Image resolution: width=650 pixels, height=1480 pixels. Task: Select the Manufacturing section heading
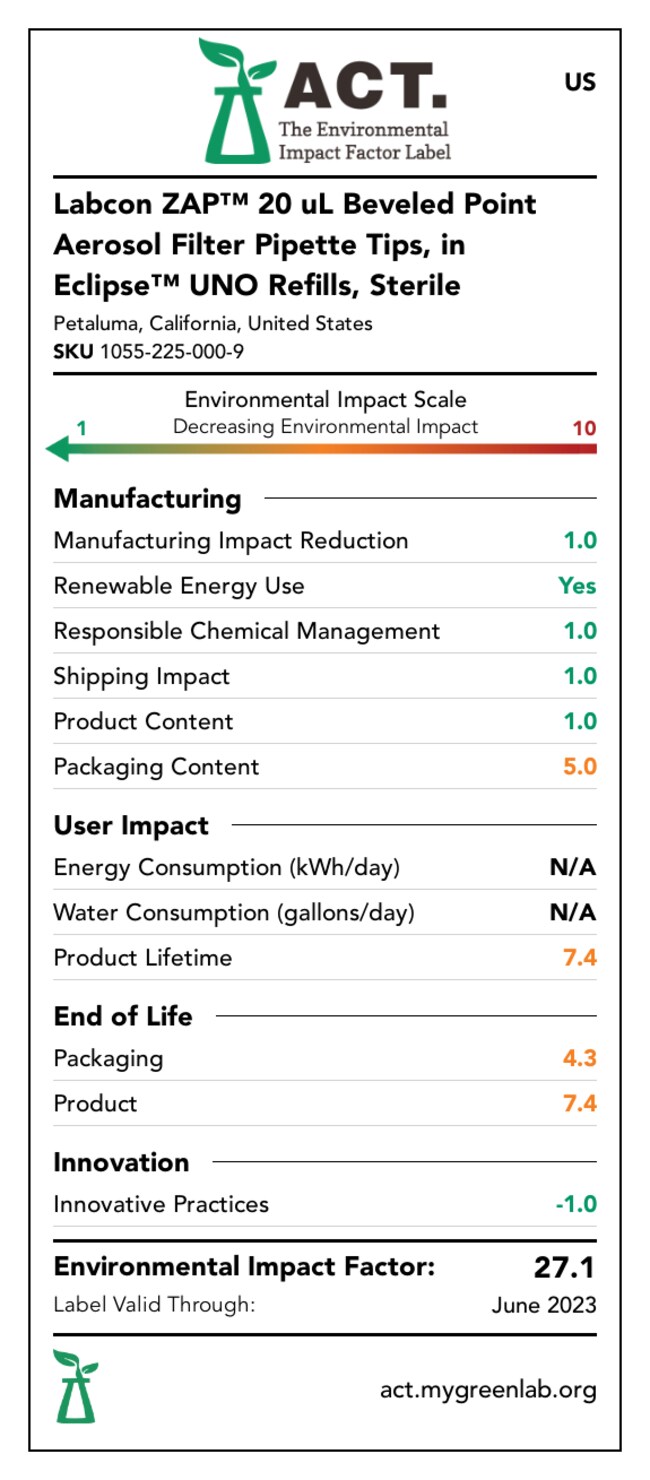pos(147,498)
